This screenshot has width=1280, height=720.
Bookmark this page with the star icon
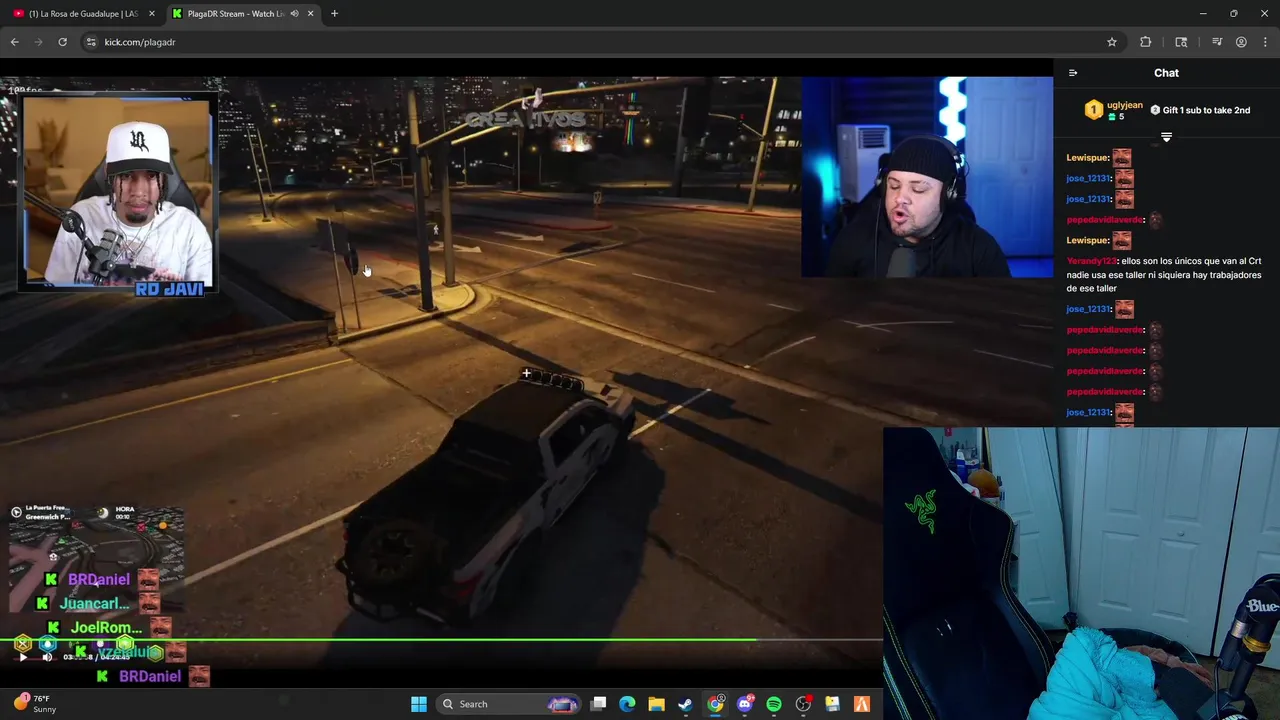pos(1112,42)
